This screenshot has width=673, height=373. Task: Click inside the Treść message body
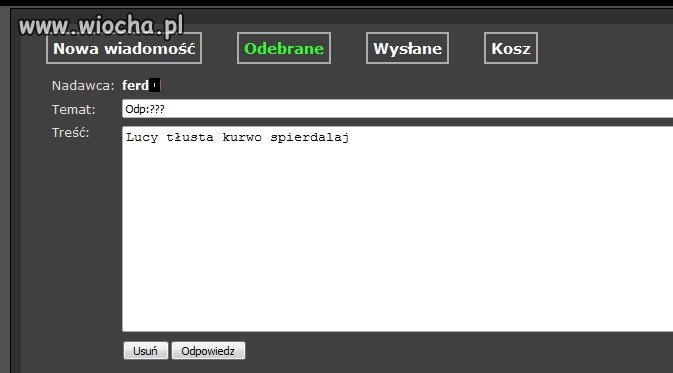pyautogui.click(x=397, y=229)
